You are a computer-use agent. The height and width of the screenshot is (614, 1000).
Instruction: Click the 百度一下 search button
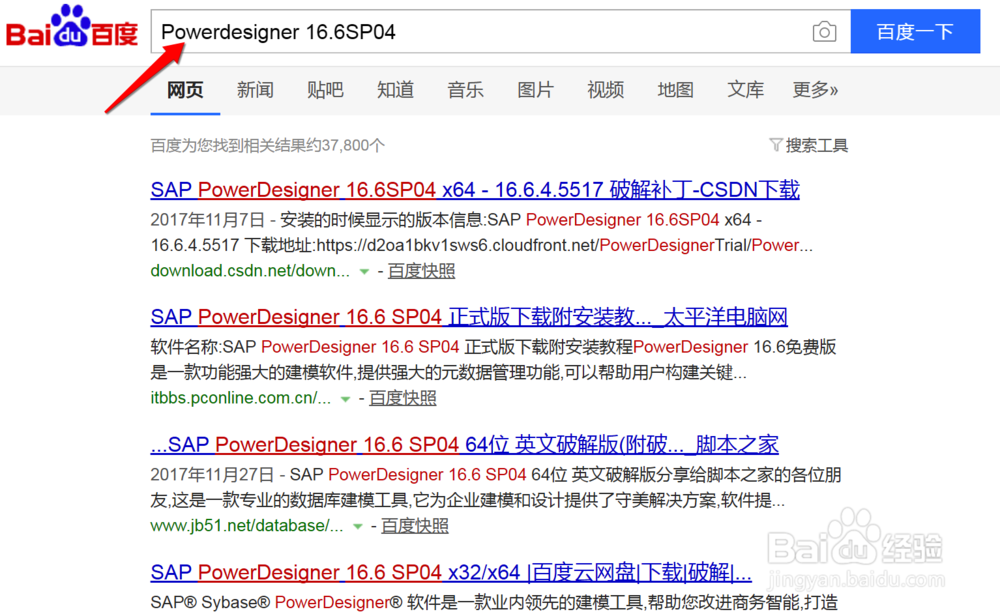click(915, 32)
